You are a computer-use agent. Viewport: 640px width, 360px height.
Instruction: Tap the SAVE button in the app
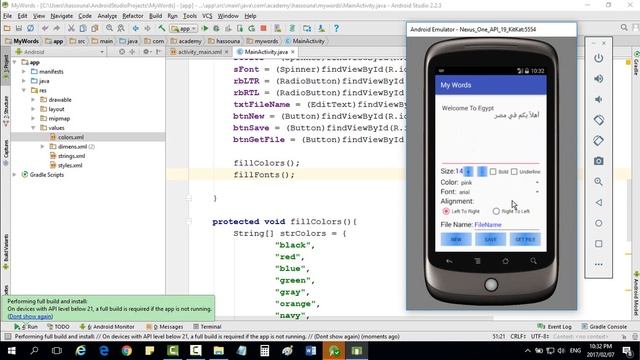click(490, 239)
